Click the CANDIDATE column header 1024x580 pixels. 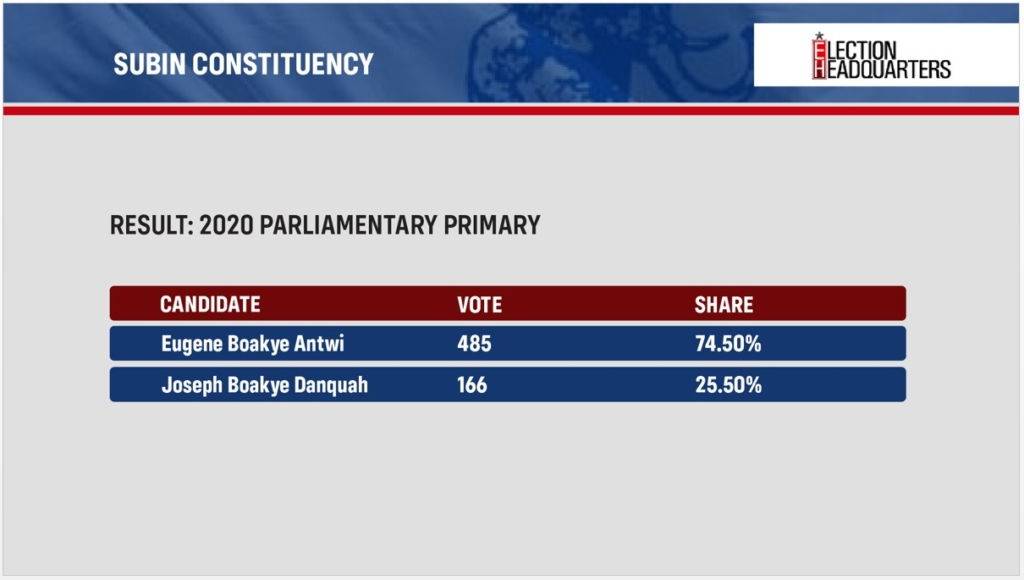point(210,304)
